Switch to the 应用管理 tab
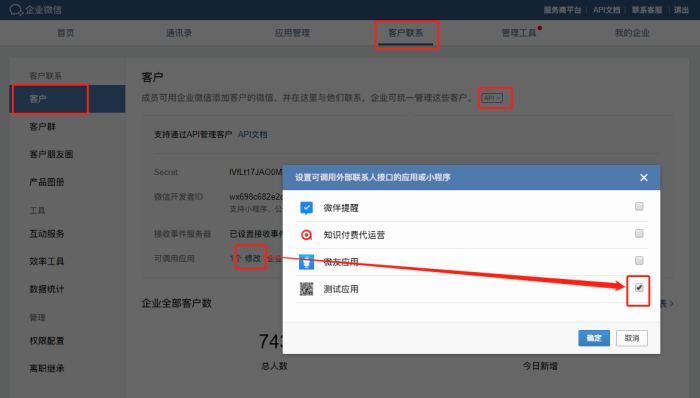700x398 pixels. tap(292, 33)
